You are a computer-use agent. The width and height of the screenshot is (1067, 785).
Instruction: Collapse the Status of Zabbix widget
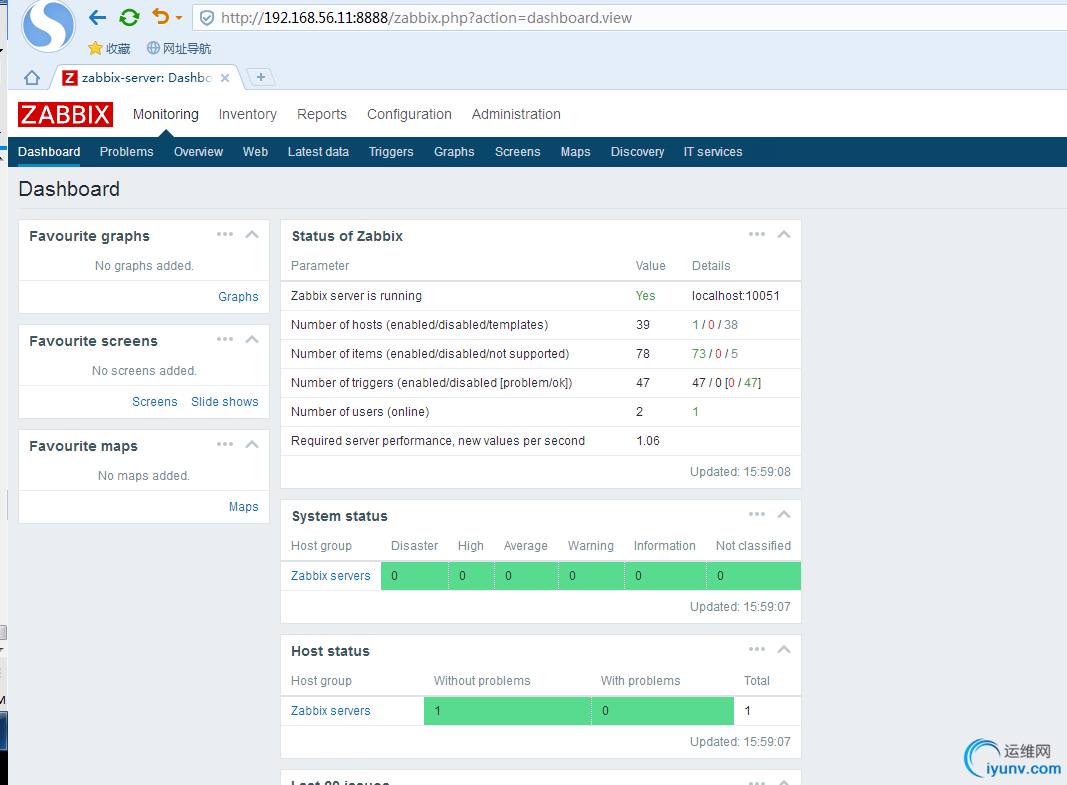click(784, 234)
